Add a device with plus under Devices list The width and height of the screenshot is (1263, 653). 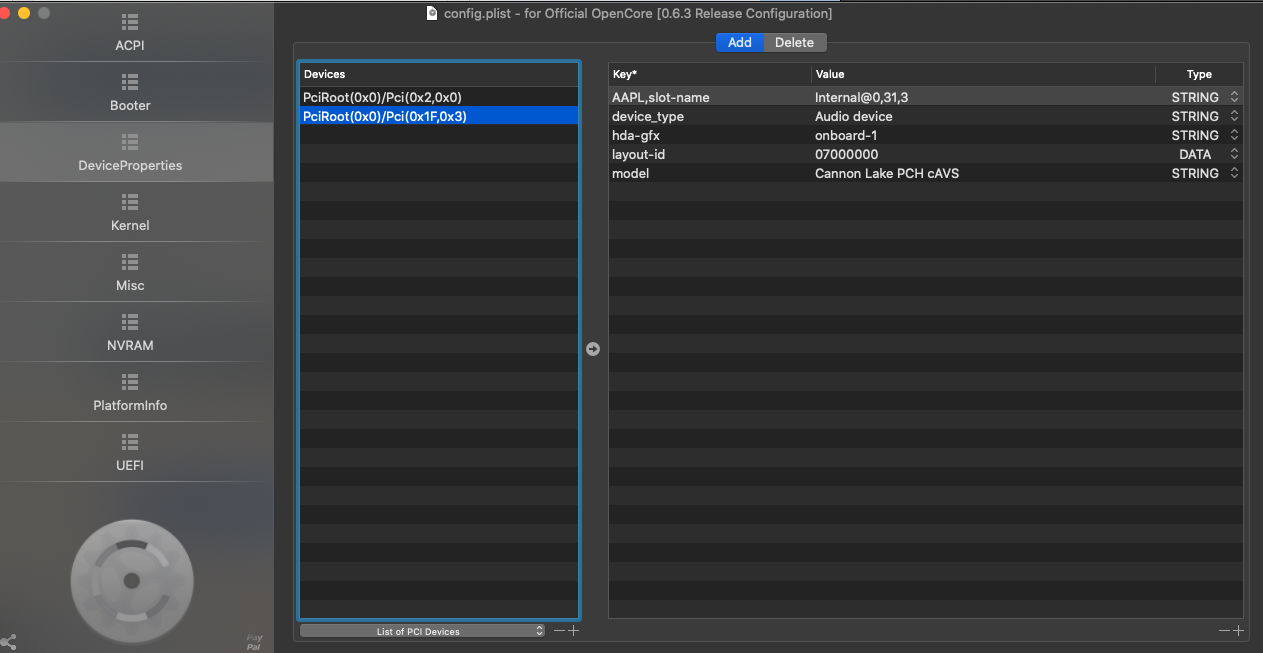(573, 631)
